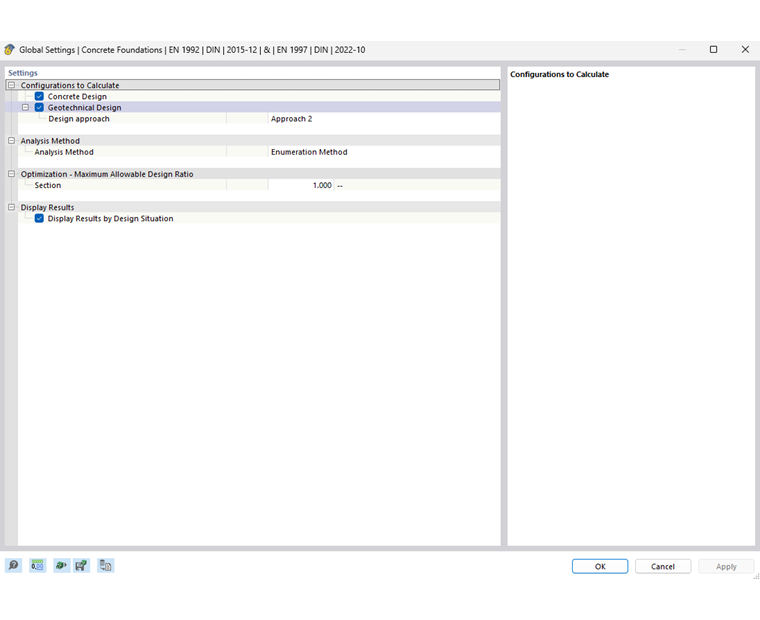Click the Configurations to Calculate info panel title
Image resolution: width=760 pixels, height=620 pixels.
pyautogui.click(x=559, y=74)
